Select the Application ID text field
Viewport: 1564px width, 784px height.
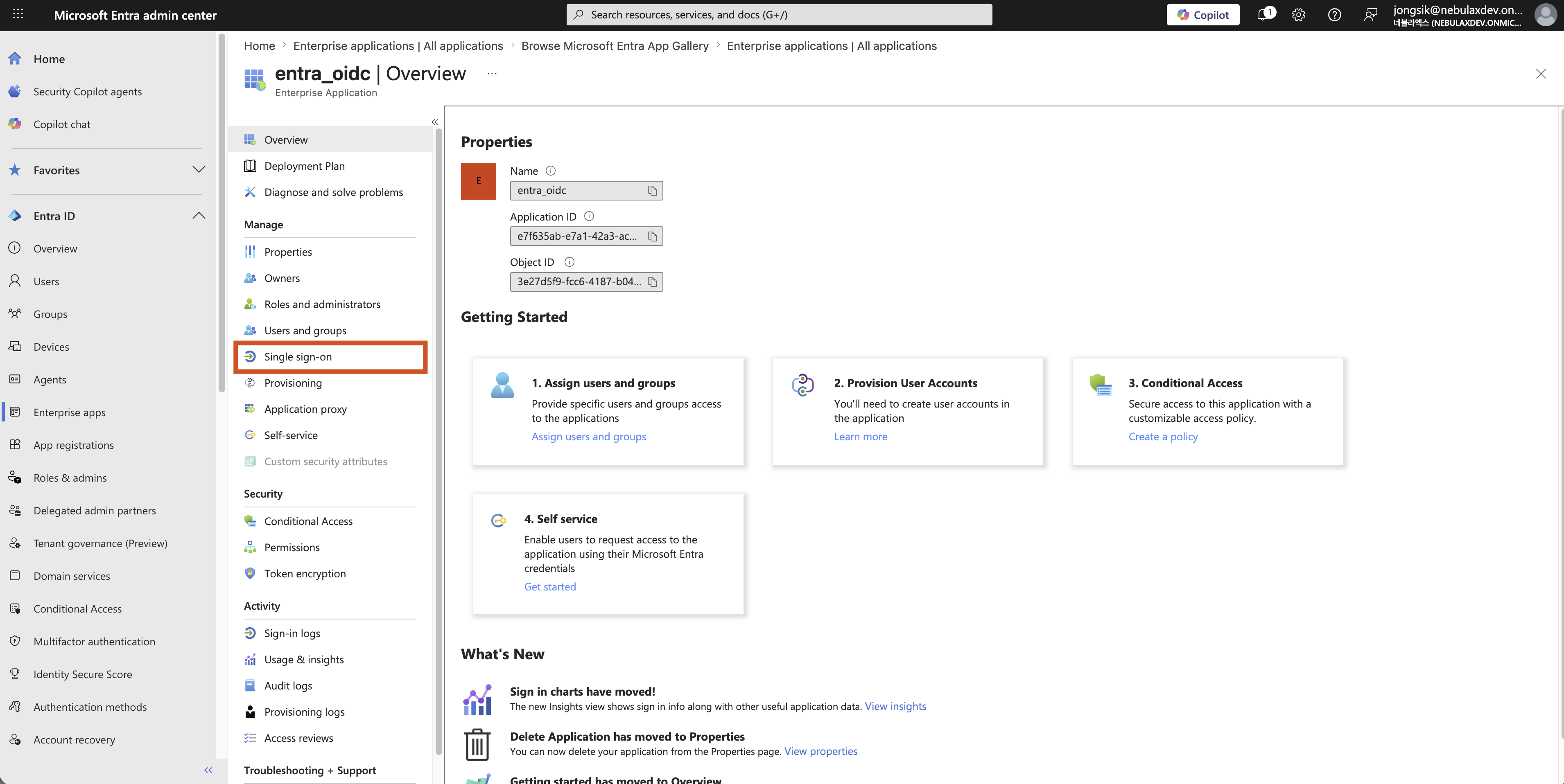[x=586, y=236]
